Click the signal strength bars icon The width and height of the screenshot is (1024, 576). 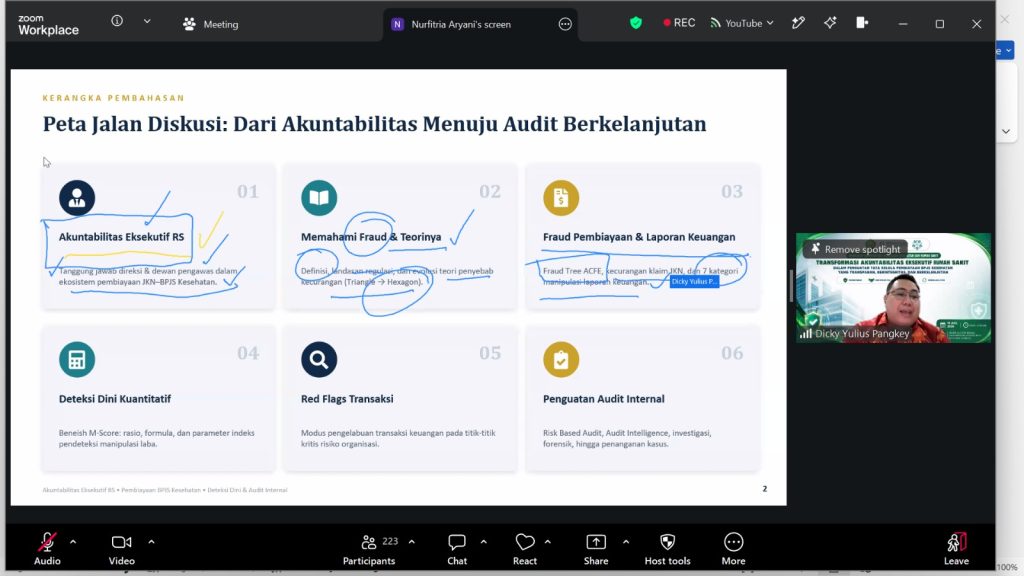tap(806, 334)
